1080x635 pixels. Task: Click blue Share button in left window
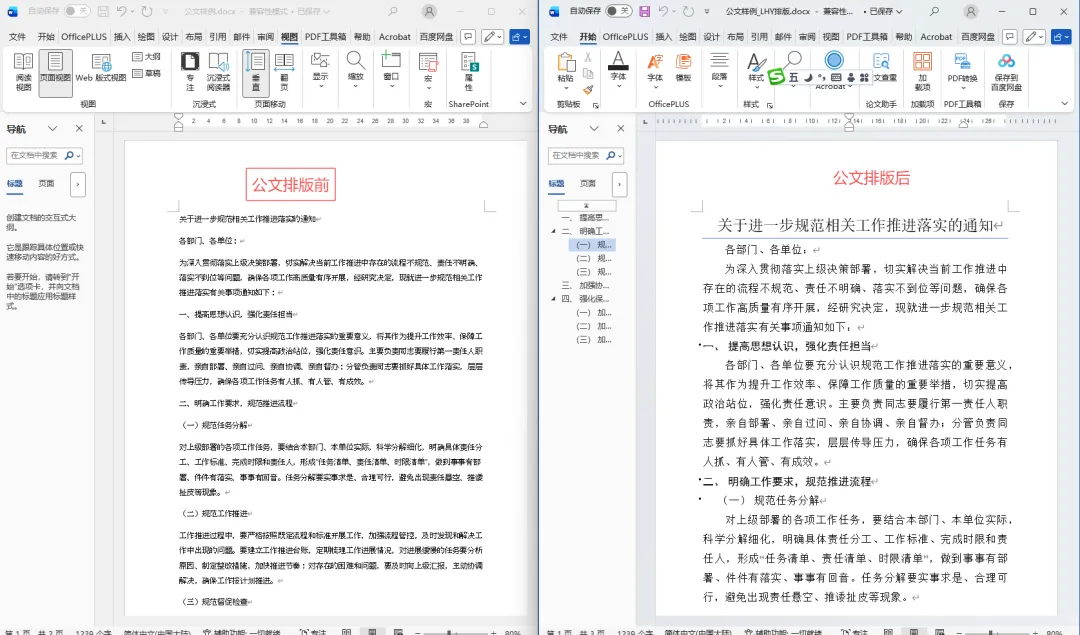coord(519,37)
